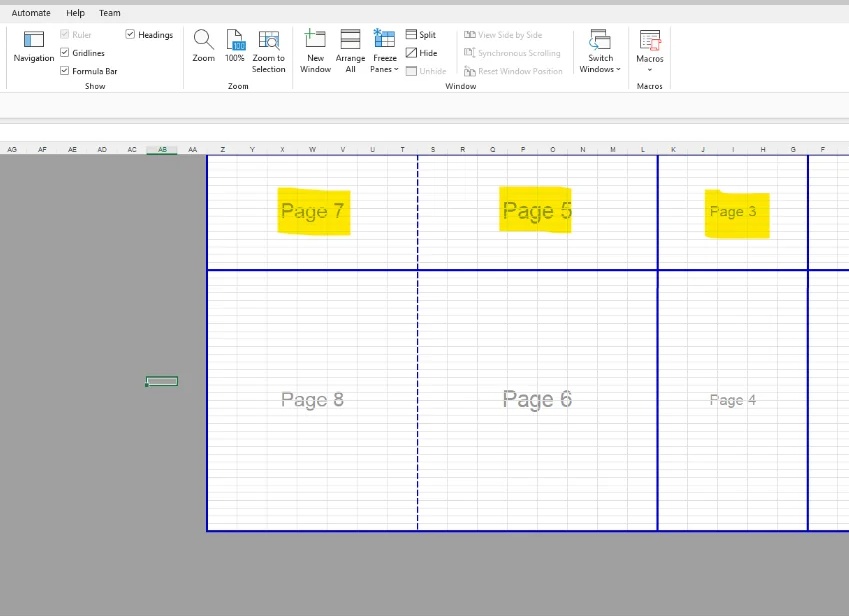Open the Navigation pane
849x616 pixels.
pyautogui.click(x=34, y=47)
